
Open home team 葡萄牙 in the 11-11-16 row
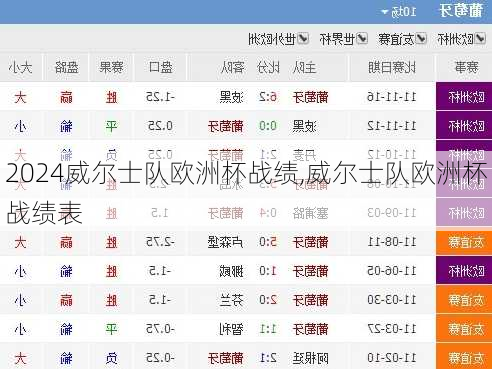310,97
